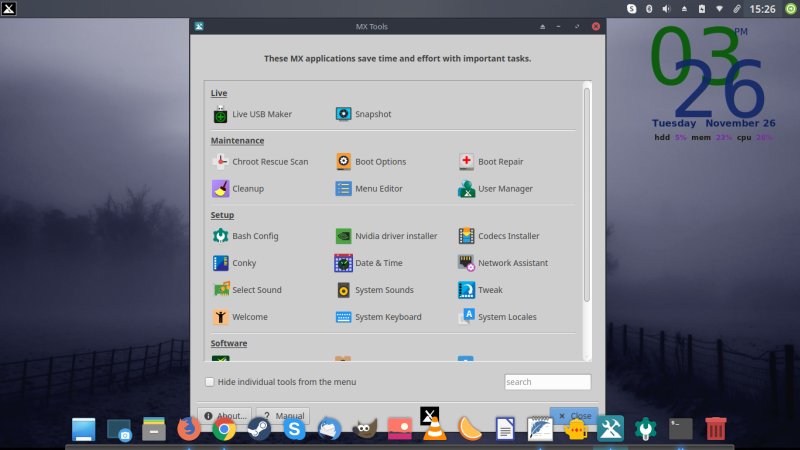Open the Welcome tool
This screenshot has width=800, height=450.
(240, 317)
